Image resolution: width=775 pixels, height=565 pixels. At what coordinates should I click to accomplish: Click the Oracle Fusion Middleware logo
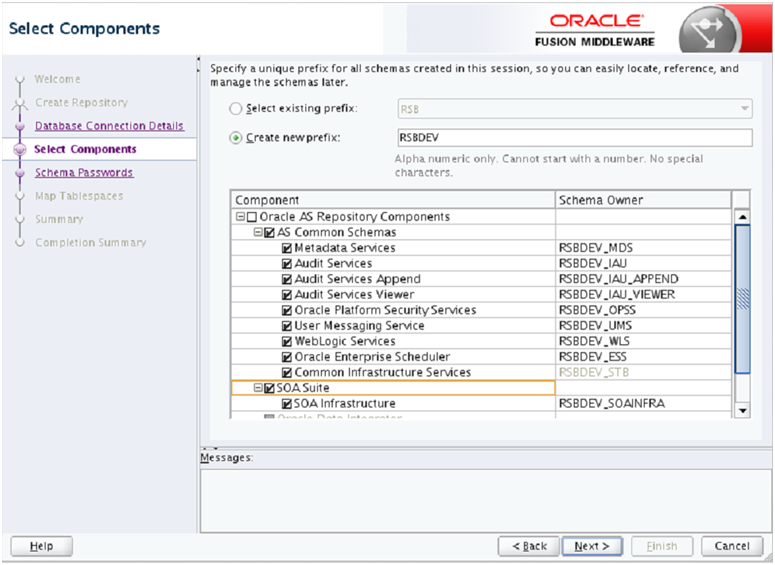click(595, 30)
